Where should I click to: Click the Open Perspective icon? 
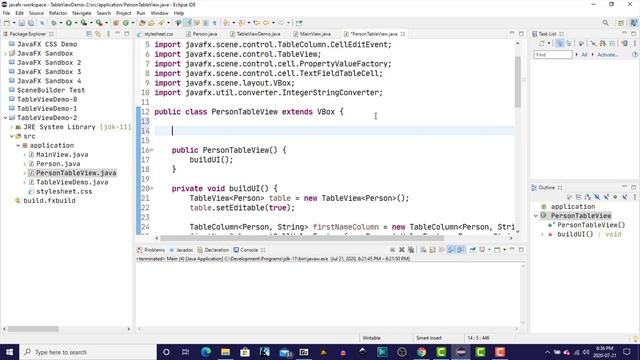point(621,23)
